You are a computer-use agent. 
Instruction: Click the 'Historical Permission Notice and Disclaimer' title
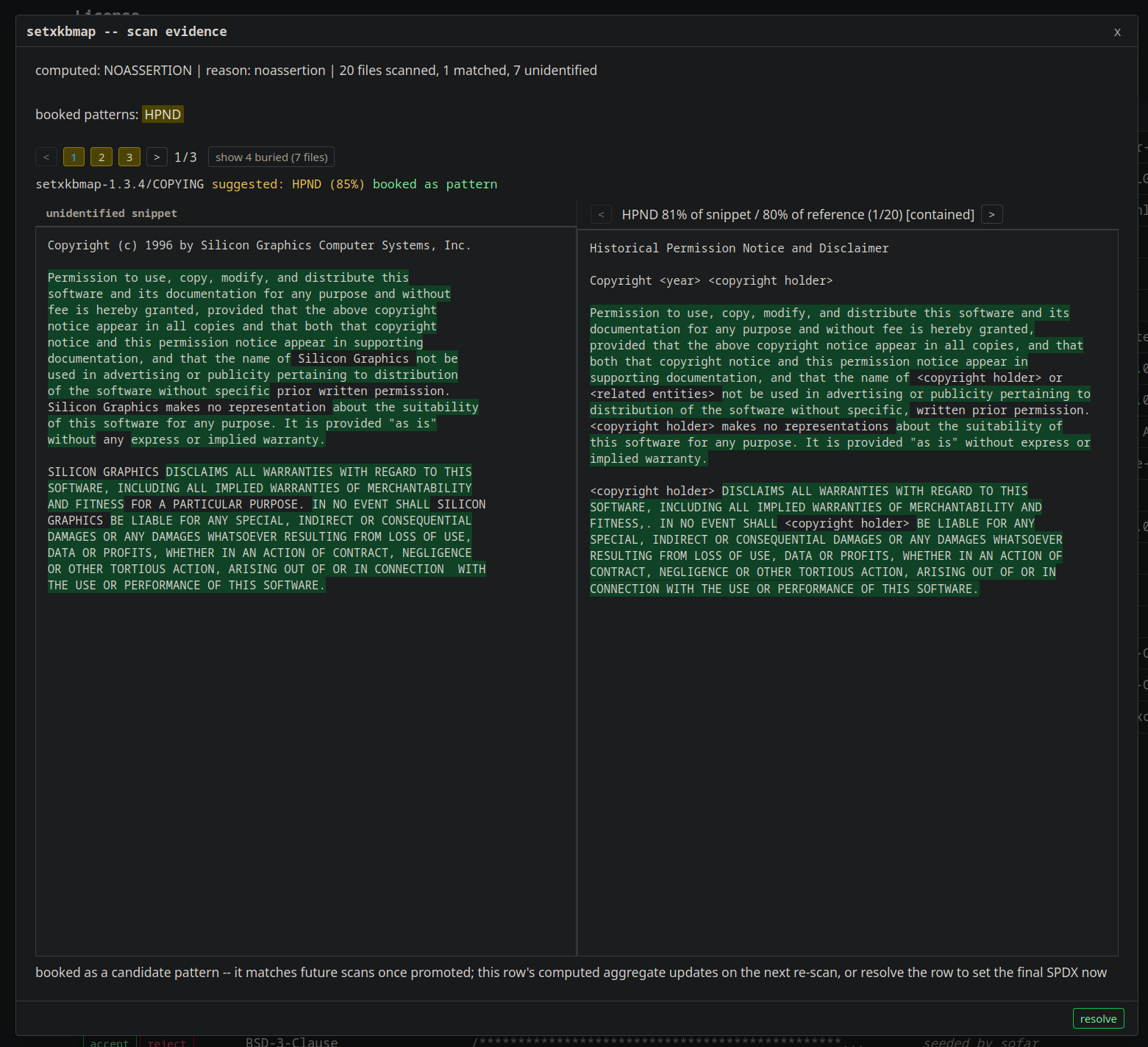click(x=739, y=248)
